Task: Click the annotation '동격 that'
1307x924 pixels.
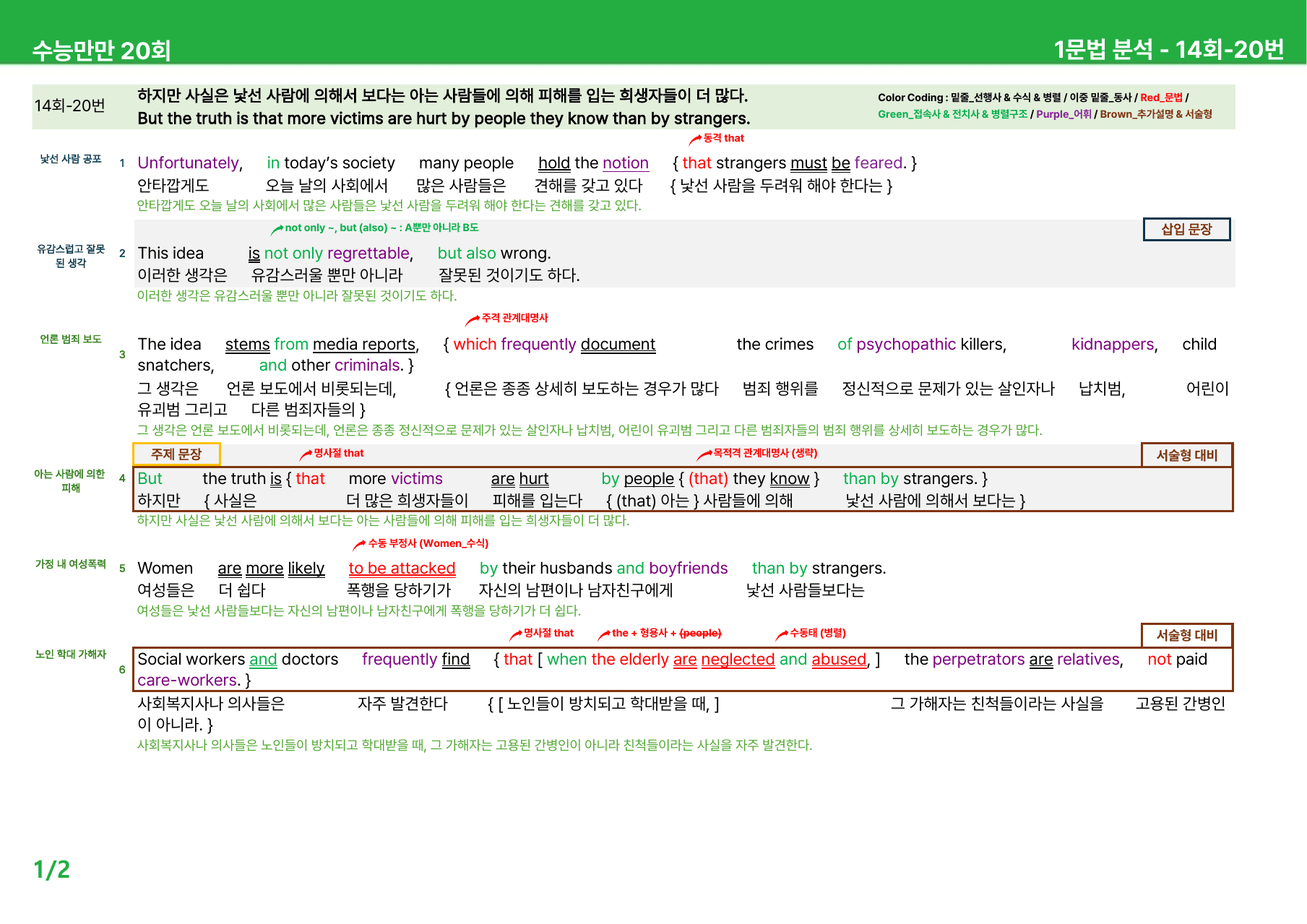Action: [x=723, y=138]
